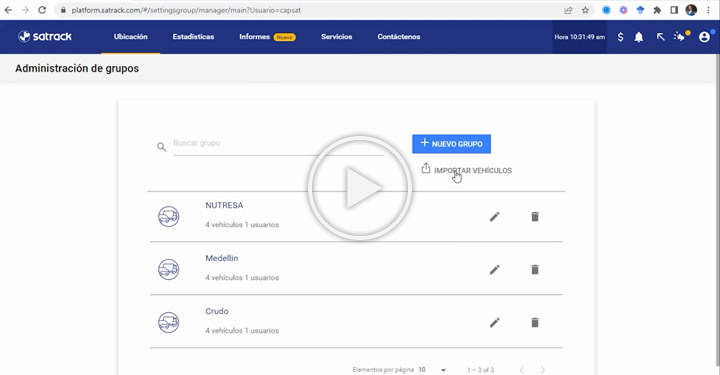Open the browser profile avatar

coord(691,10)
